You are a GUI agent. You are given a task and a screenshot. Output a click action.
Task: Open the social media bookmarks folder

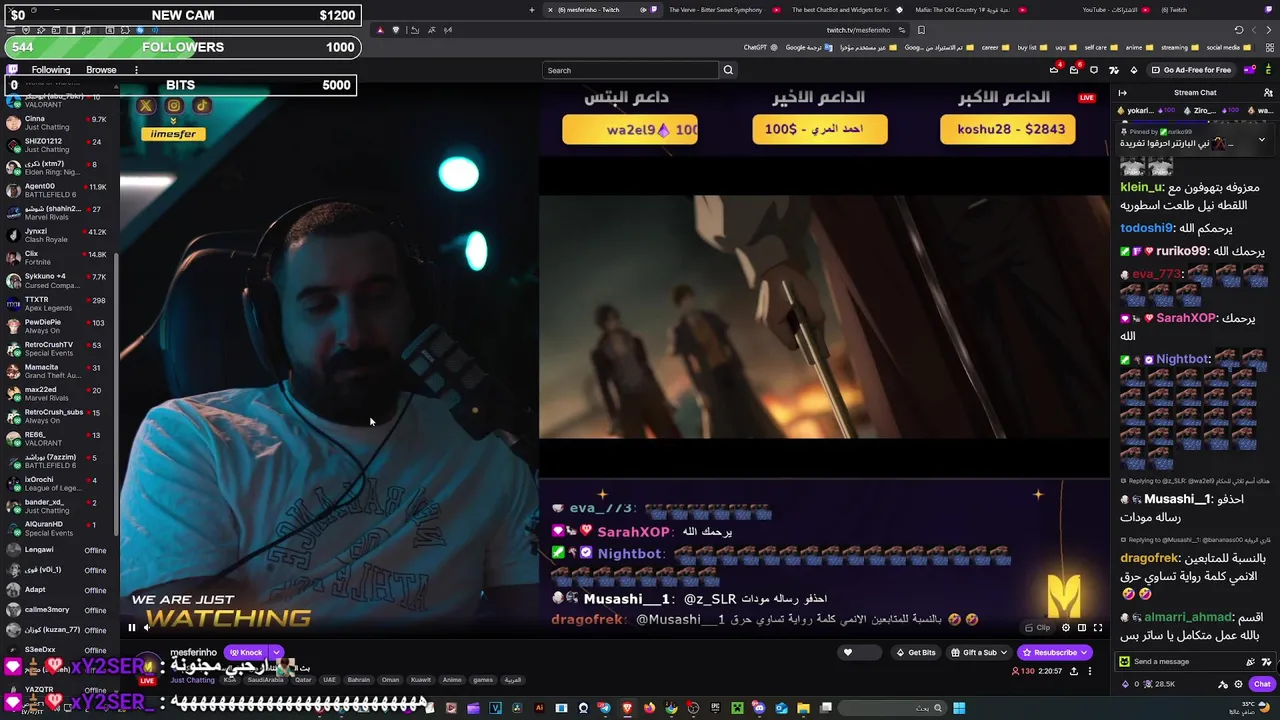(1228, 47)
